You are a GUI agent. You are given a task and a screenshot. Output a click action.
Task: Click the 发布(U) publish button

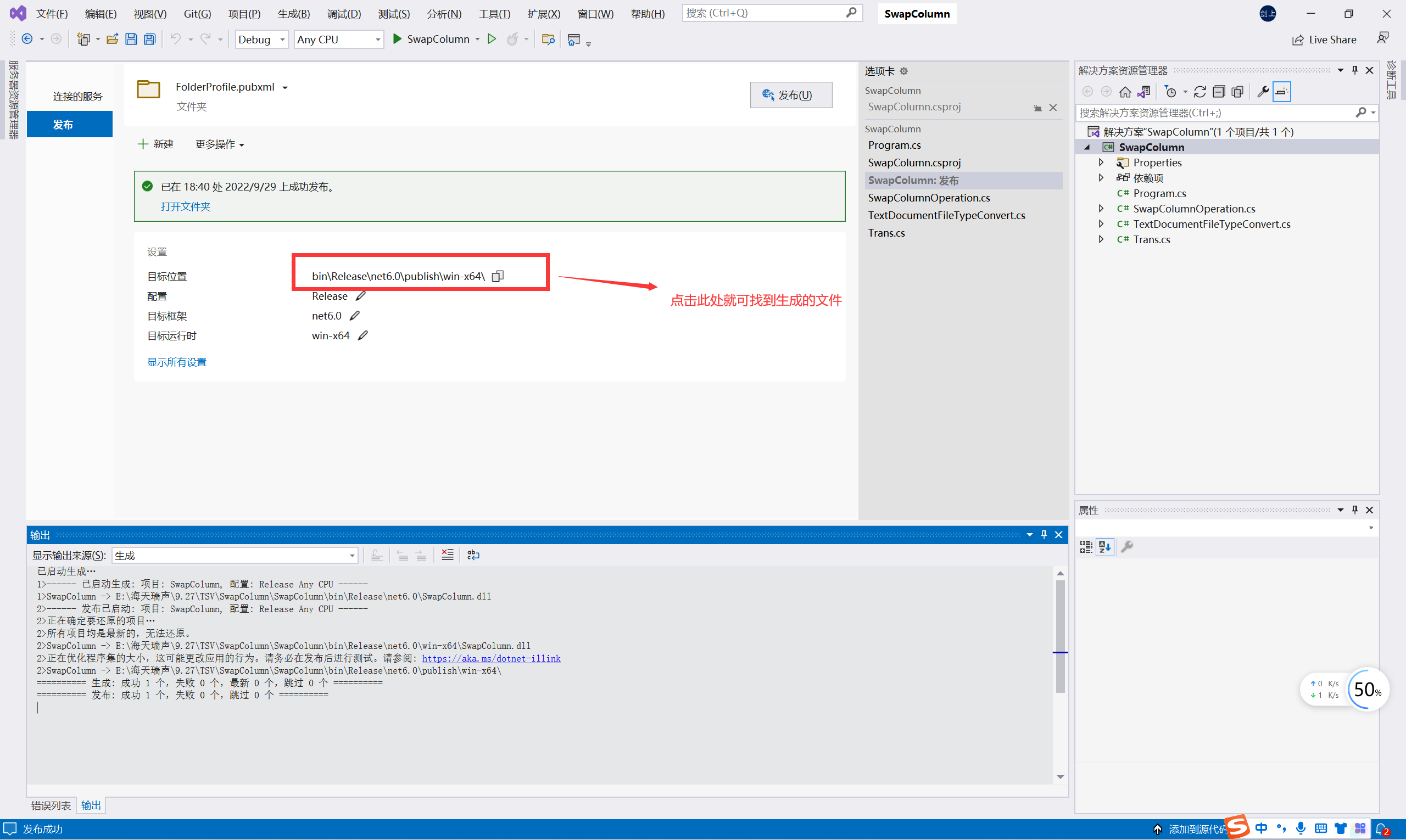[x=791, y=94]
